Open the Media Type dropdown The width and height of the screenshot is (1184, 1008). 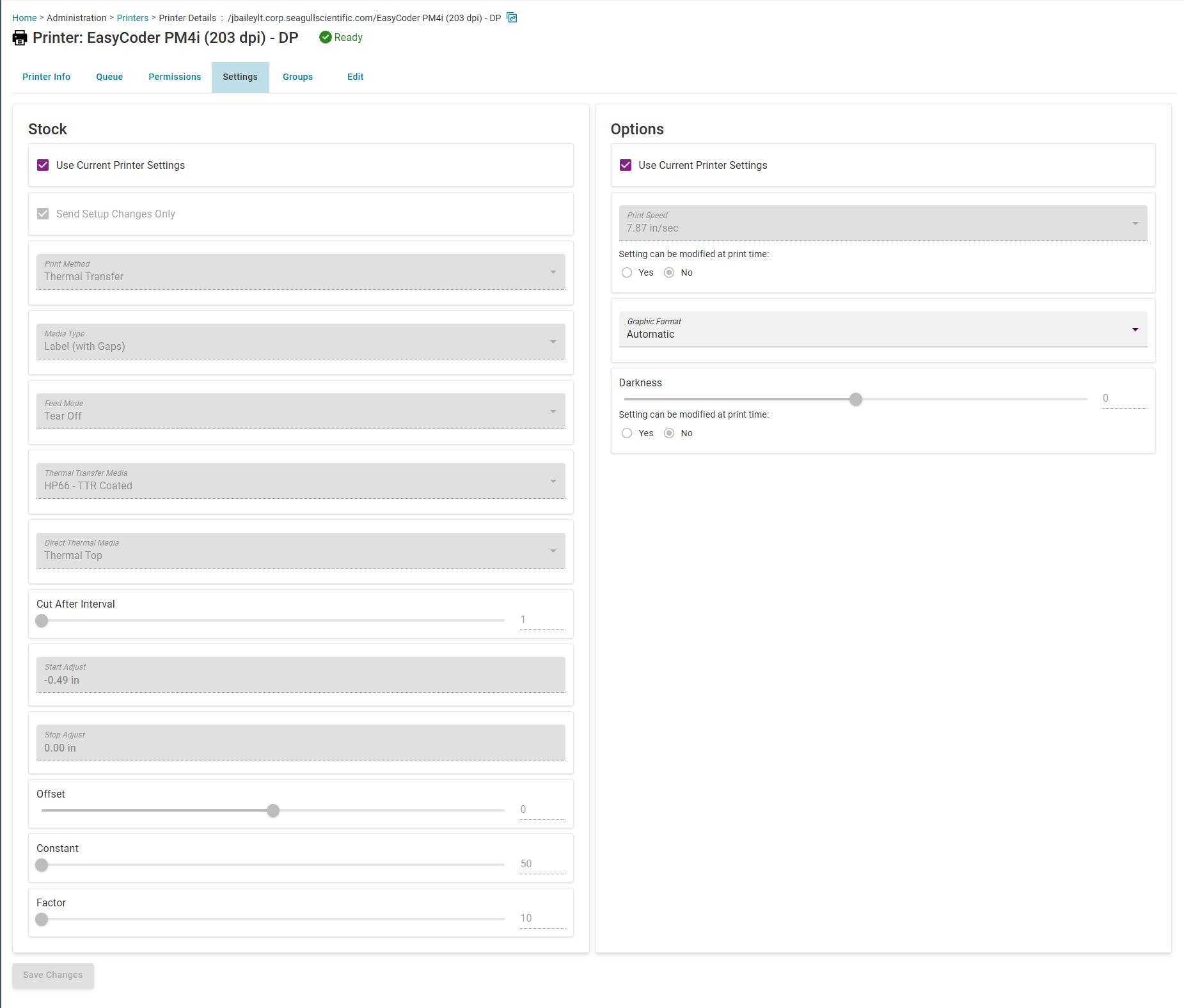point(301,342)
